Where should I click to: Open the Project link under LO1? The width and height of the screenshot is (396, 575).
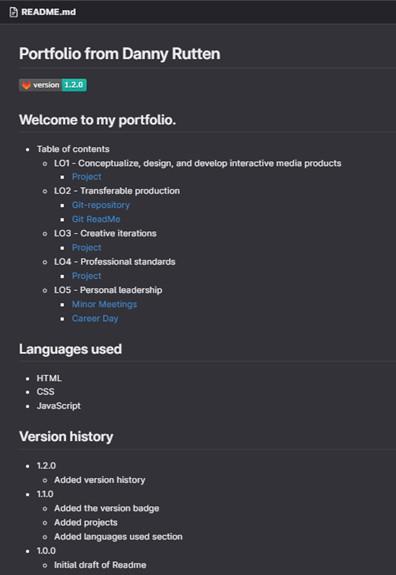(87, 177)
